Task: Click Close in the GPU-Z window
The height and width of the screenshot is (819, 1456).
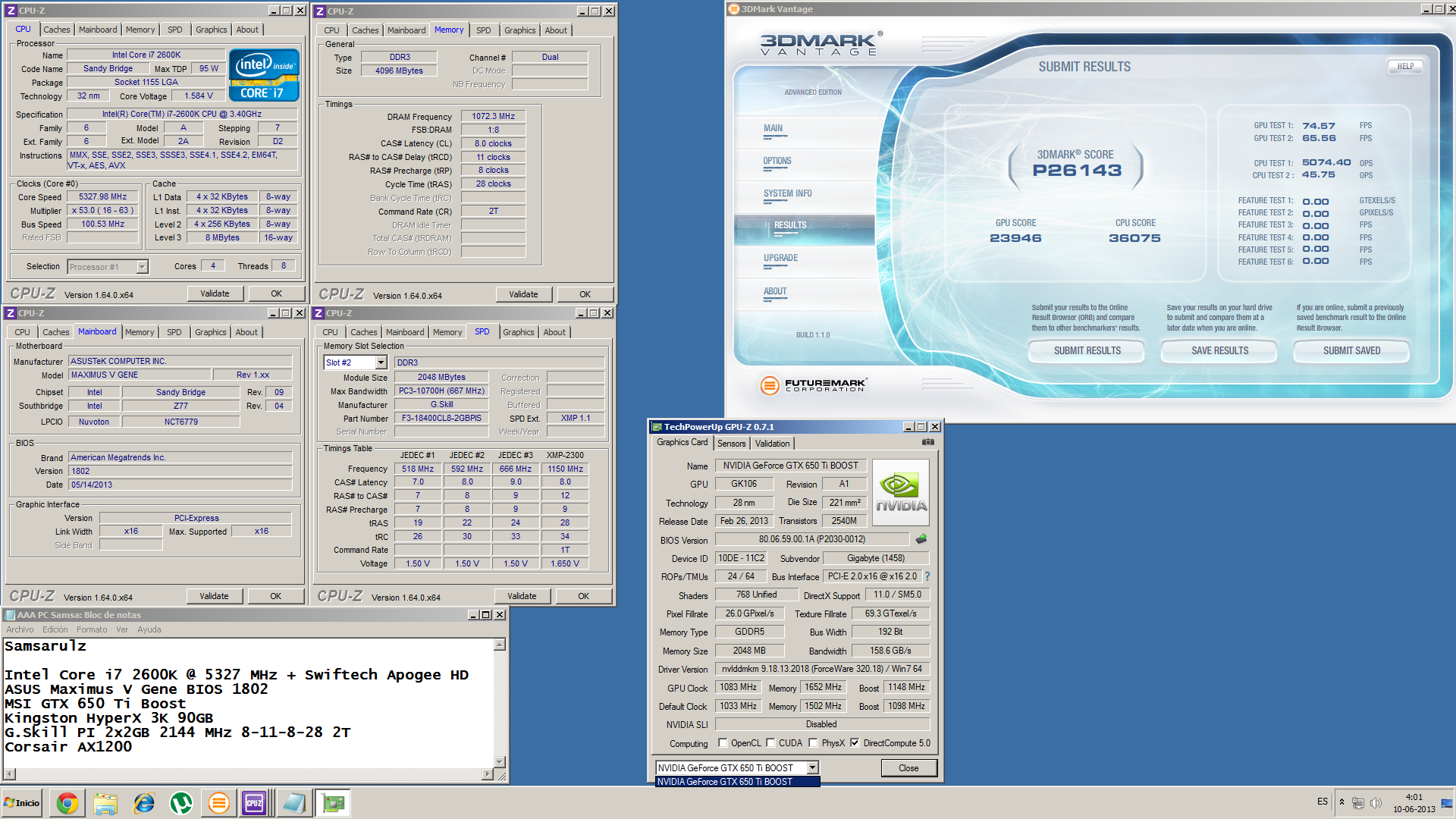Action: (908, 768)
